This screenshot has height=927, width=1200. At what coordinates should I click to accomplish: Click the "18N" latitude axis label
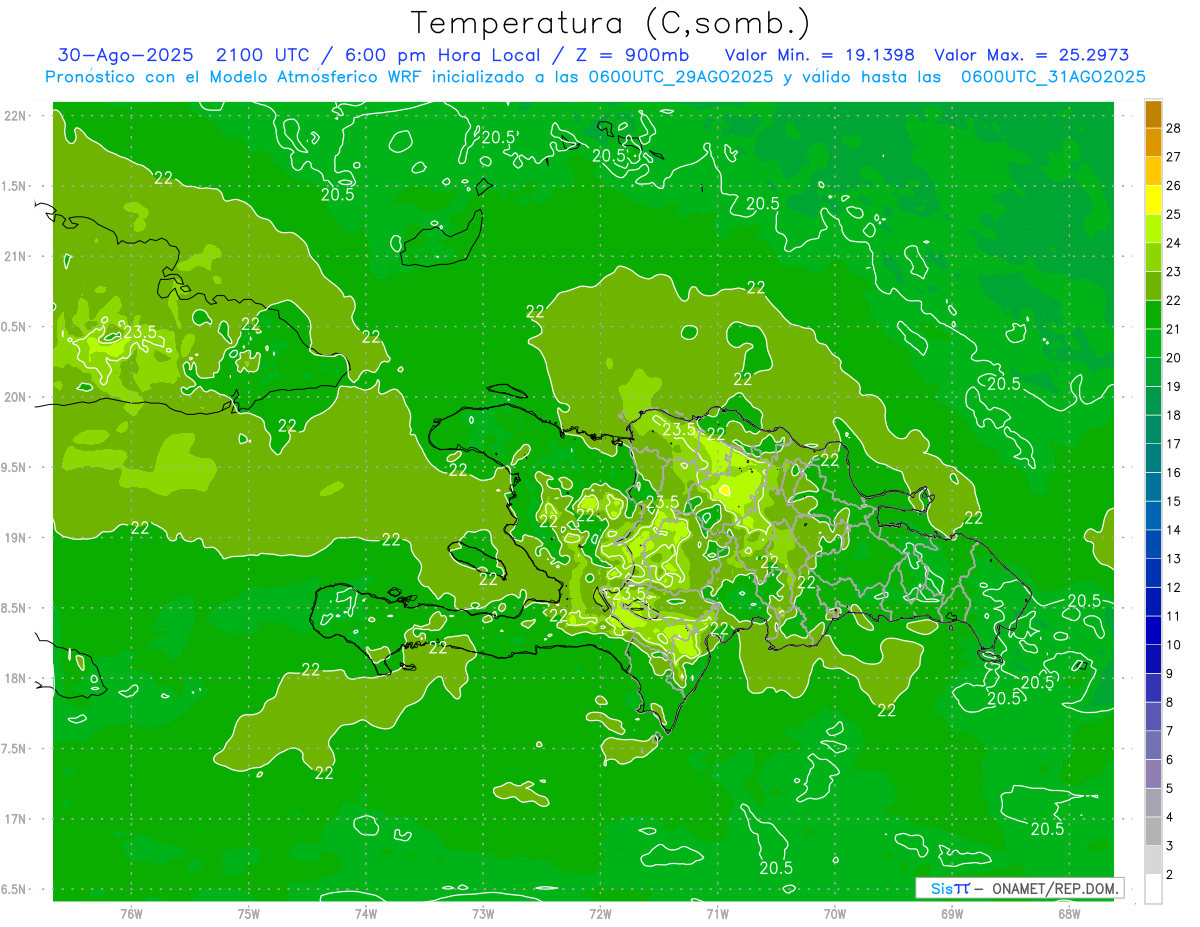(16, 679)
